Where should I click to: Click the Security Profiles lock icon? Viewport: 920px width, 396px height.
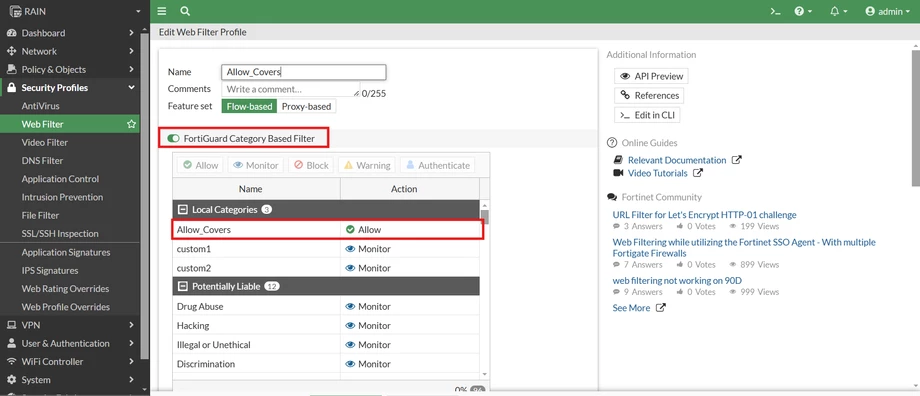(x=11, y=88)
